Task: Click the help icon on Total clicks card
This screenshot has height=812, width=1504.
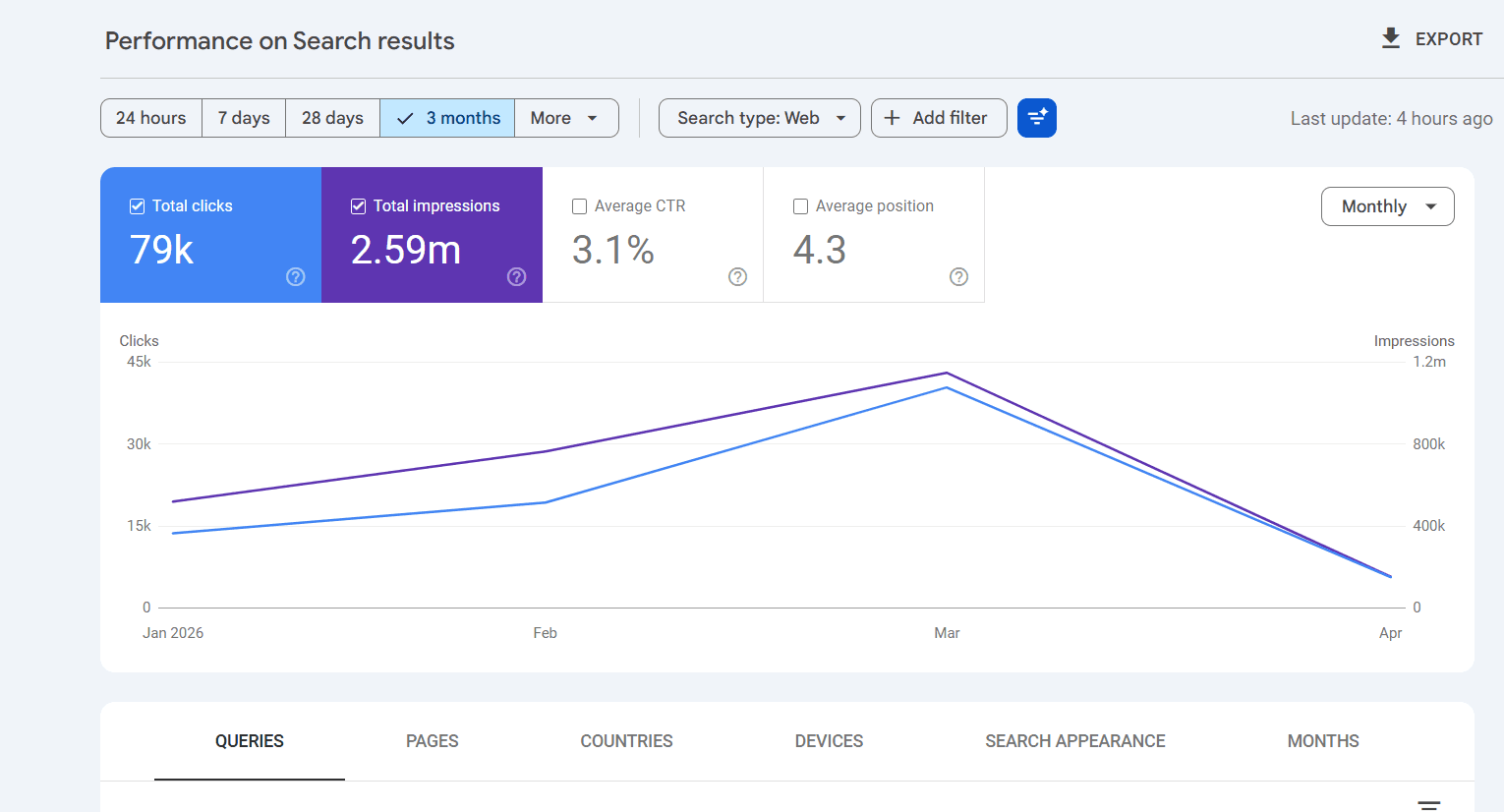Action: (x=295, y=277)
